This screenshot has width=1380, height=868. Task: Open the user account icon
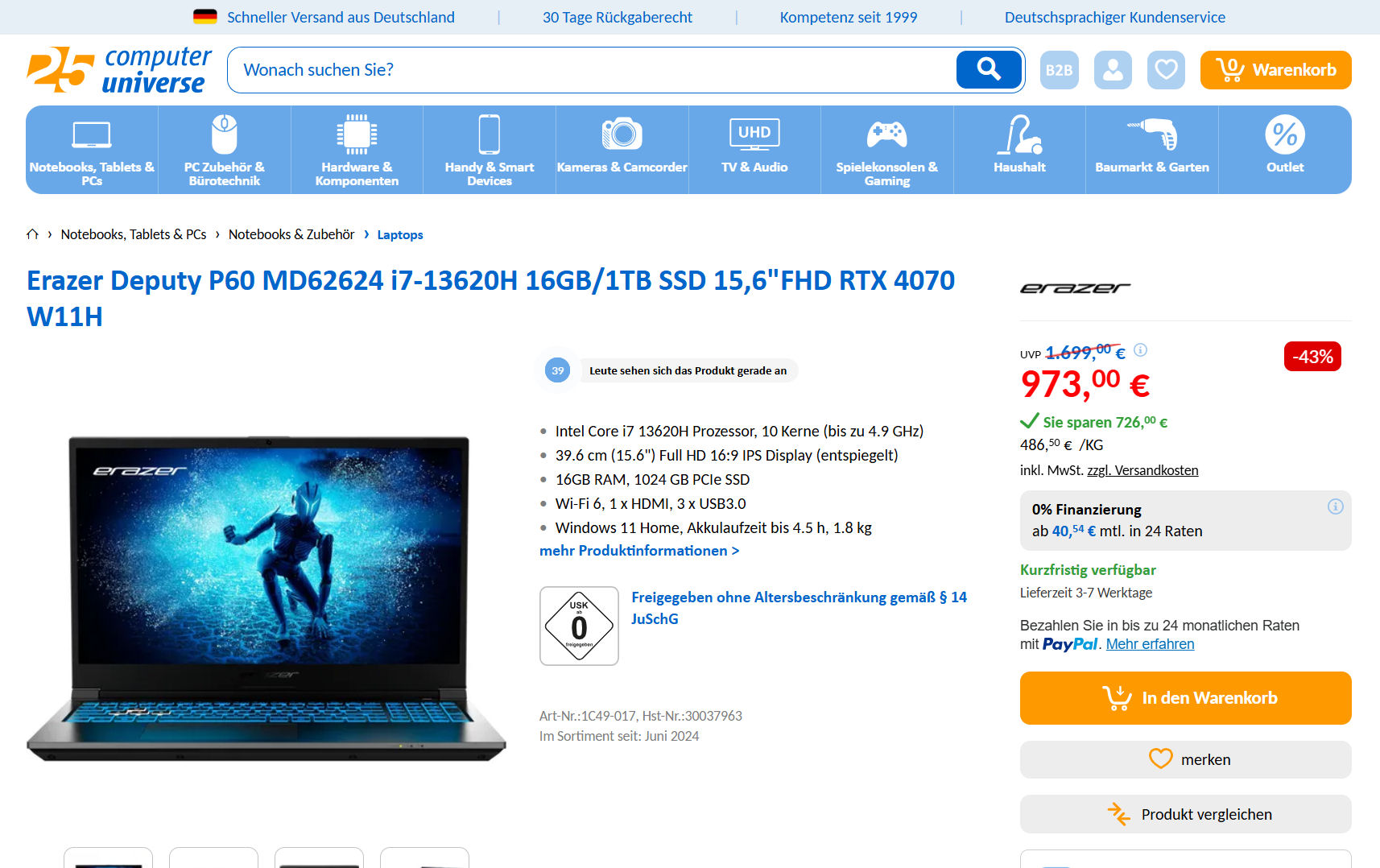click(1113, 70)
